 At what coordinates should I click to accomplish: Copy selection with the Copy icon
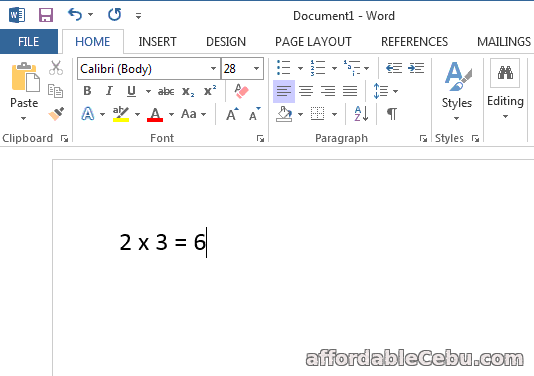(x=56, y=91)
